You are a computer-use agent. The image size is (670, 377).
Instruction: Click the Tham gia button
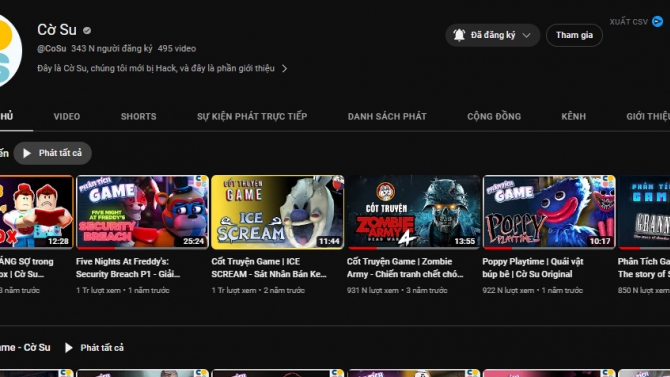click(574, 35)
